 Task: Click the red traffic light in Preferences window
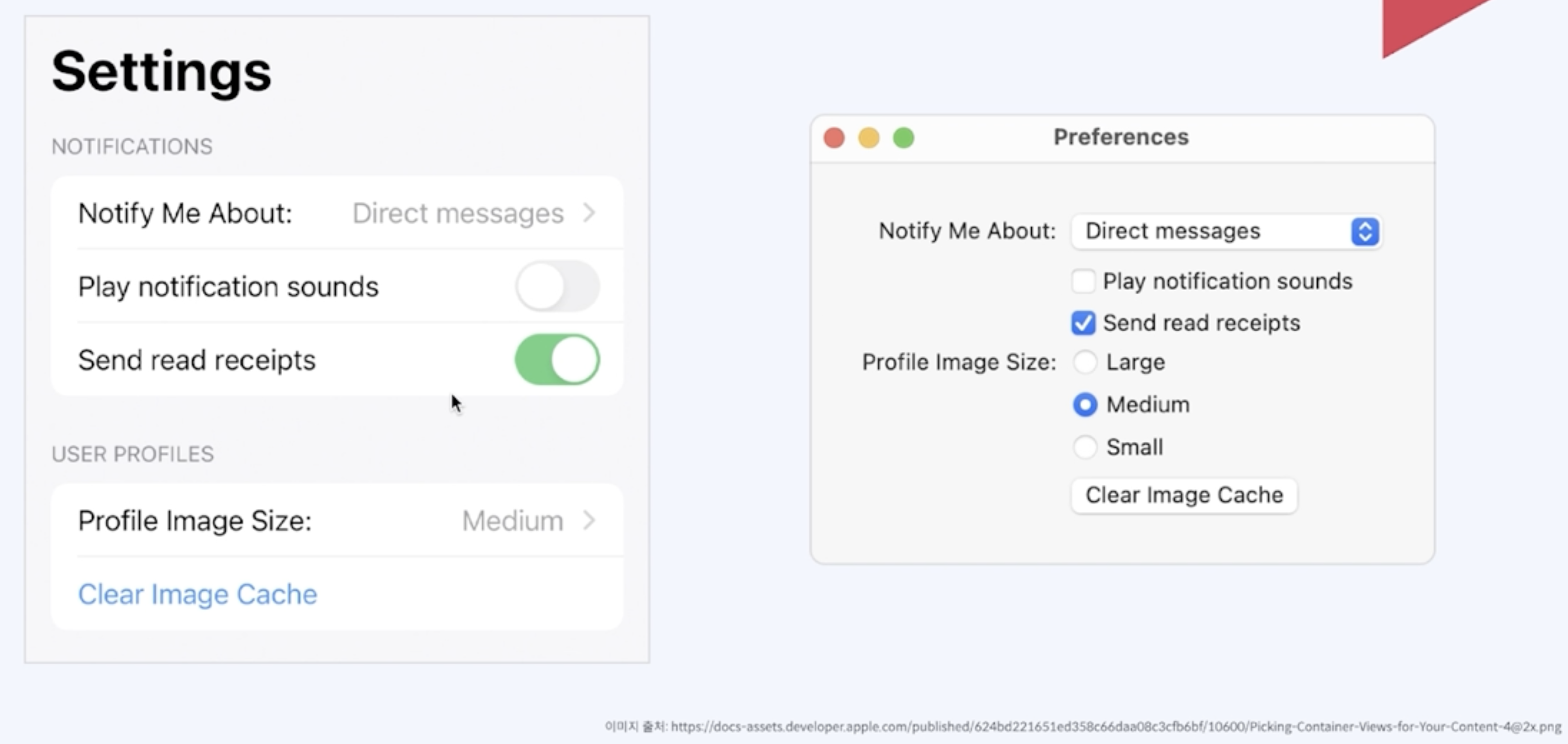(834, 138)
